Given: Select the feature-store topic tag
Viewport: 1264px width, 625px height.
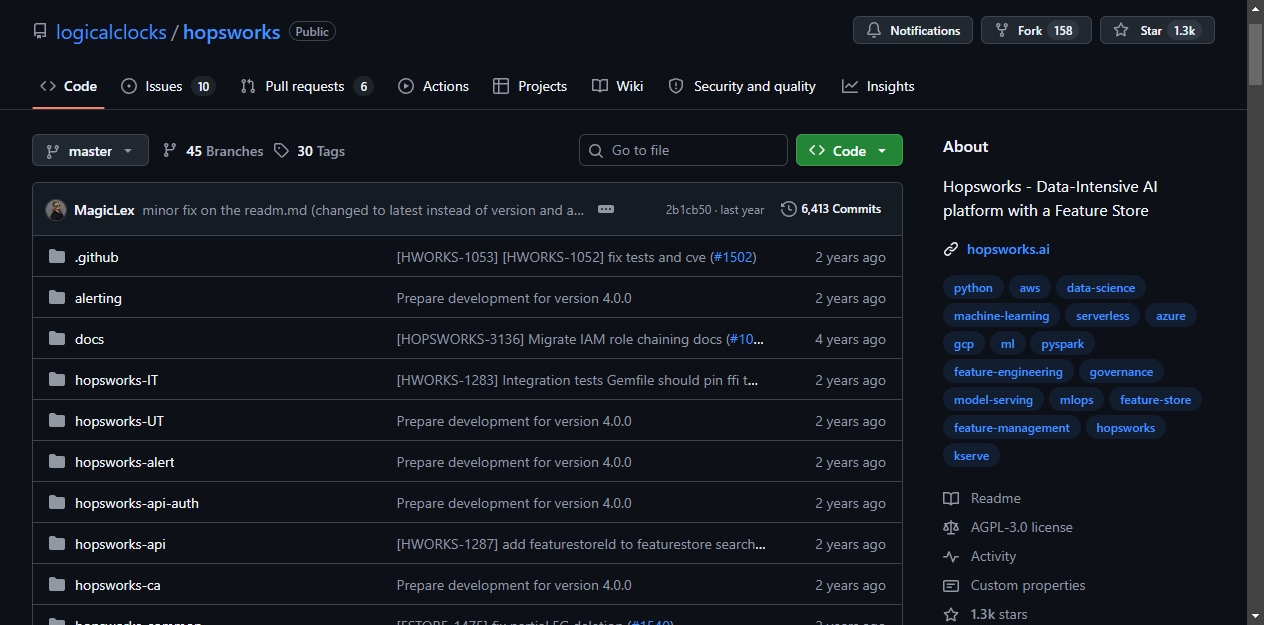Looking at the screenshot, I should [1156, 400].
